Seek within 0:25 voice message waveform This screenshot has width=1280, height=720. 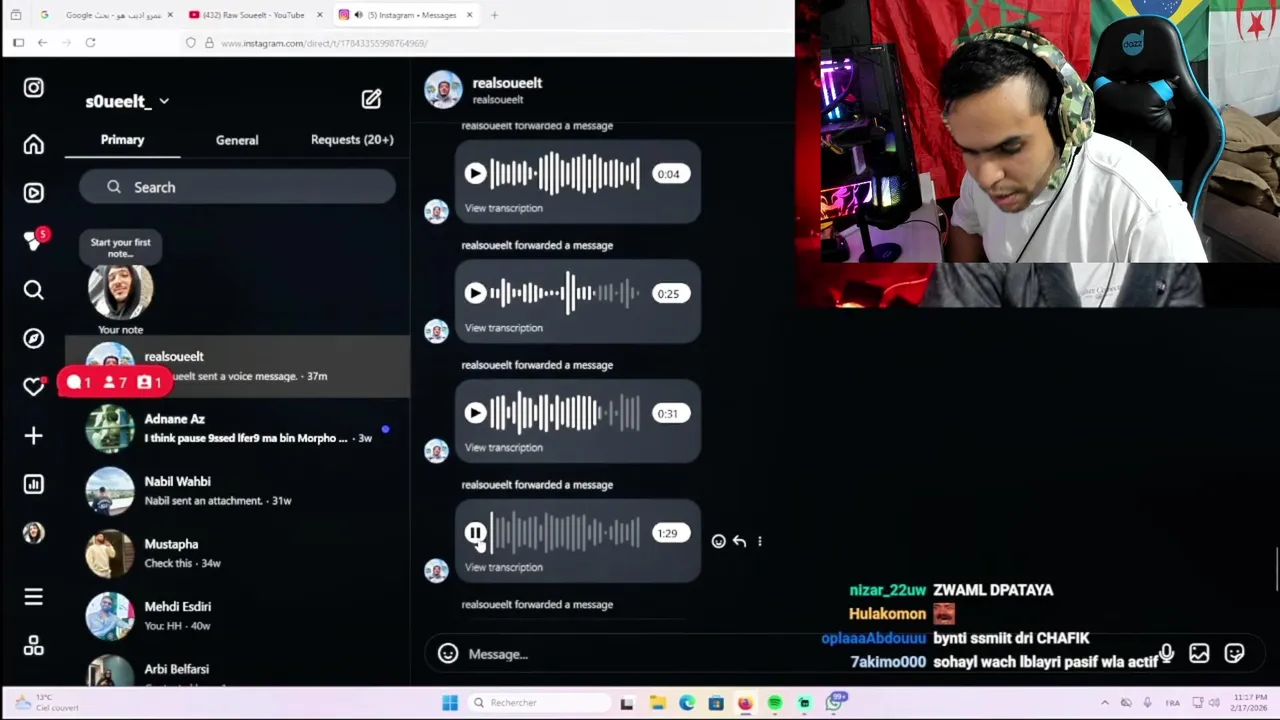[565, 294]
